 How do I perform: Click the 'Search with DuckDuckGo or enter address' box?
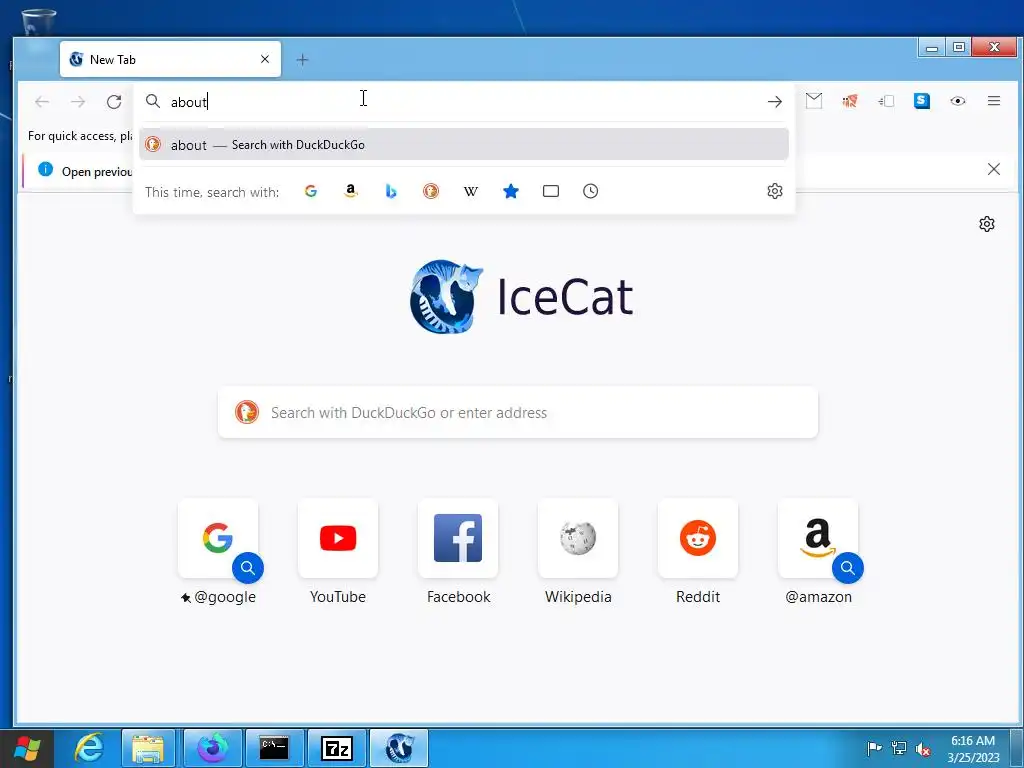(517, 412)
